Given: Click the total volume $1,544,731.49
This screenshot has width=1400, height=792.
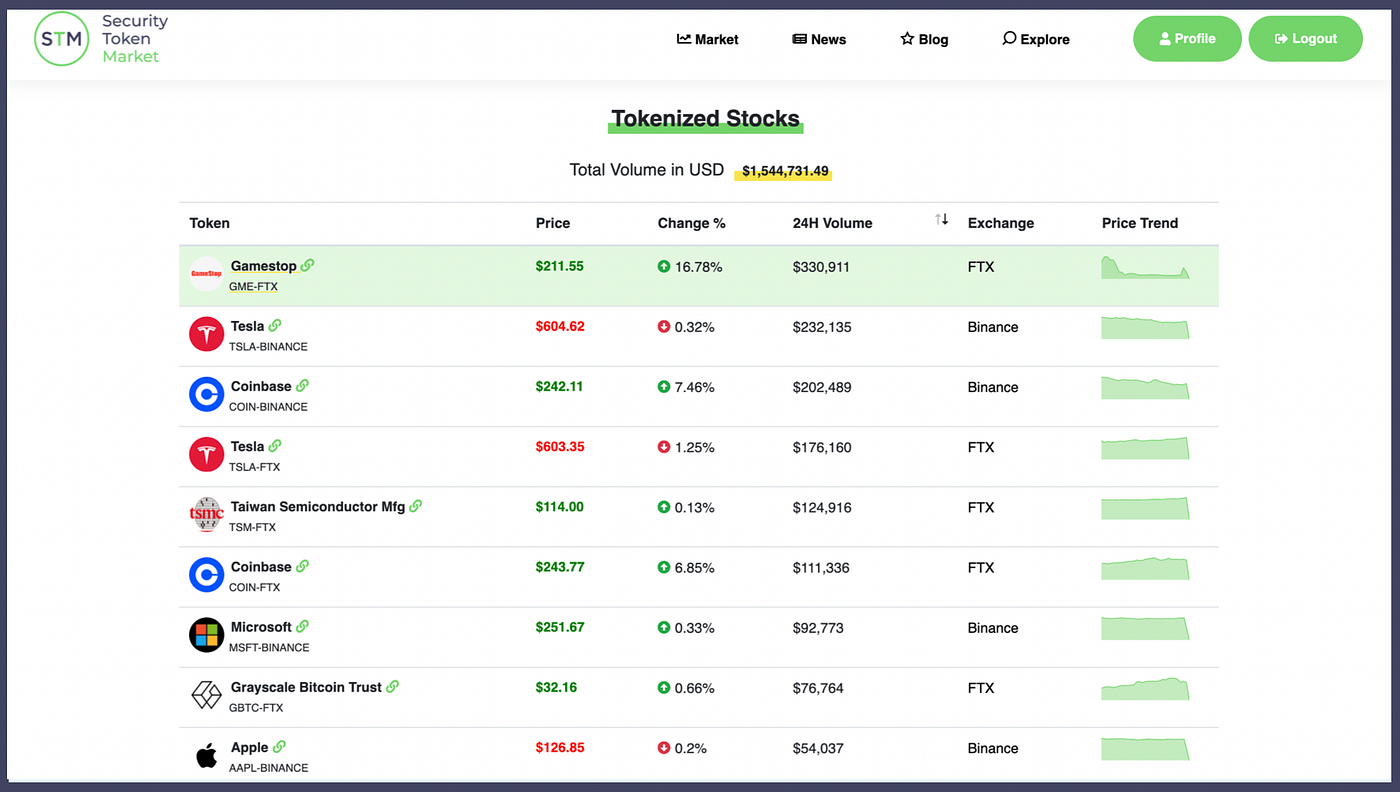Looking at the screenshot, I should pyautogui.click(x=785, y=171).
